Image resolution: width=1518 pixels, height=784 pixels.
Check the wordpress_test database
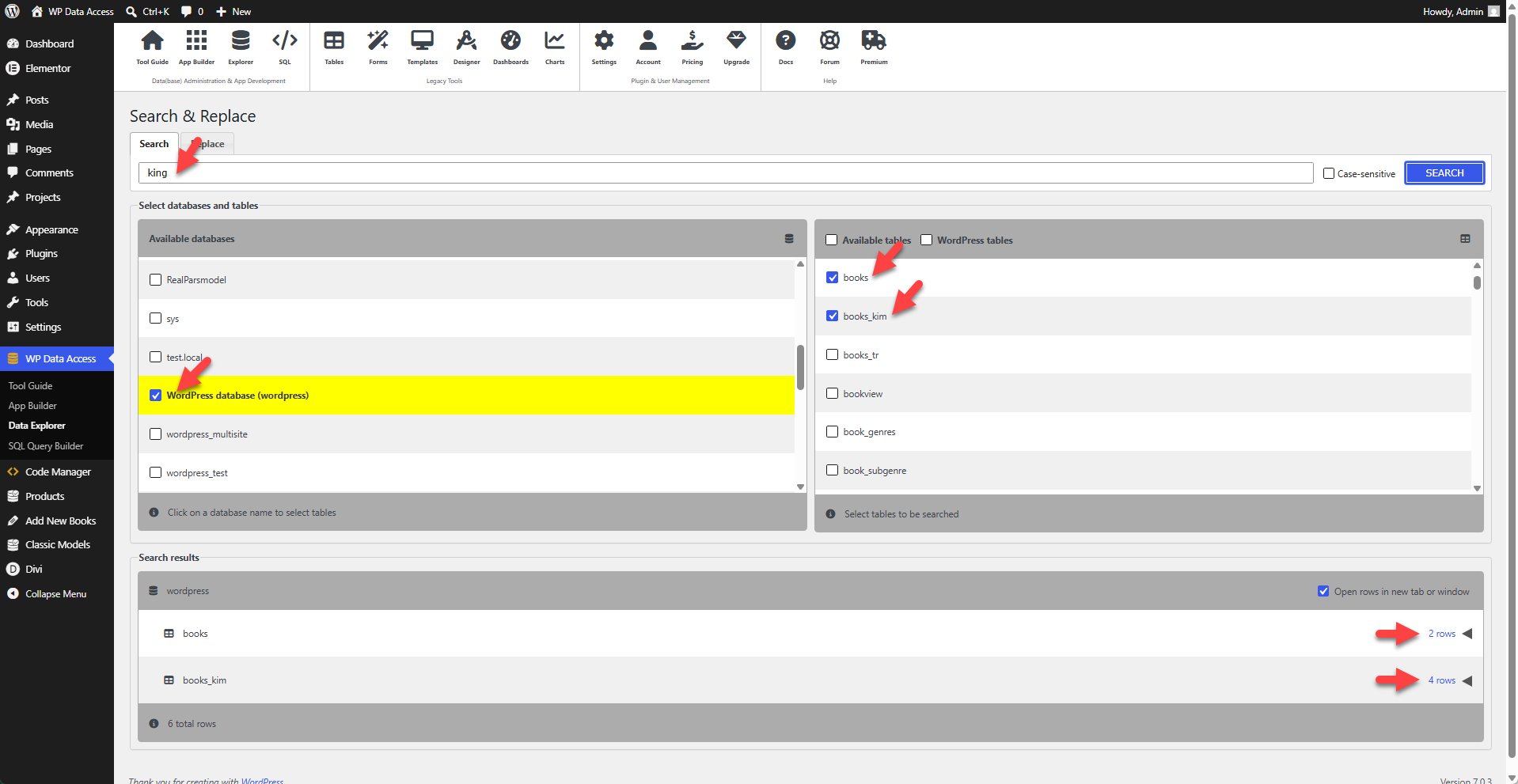click(156, 473)
